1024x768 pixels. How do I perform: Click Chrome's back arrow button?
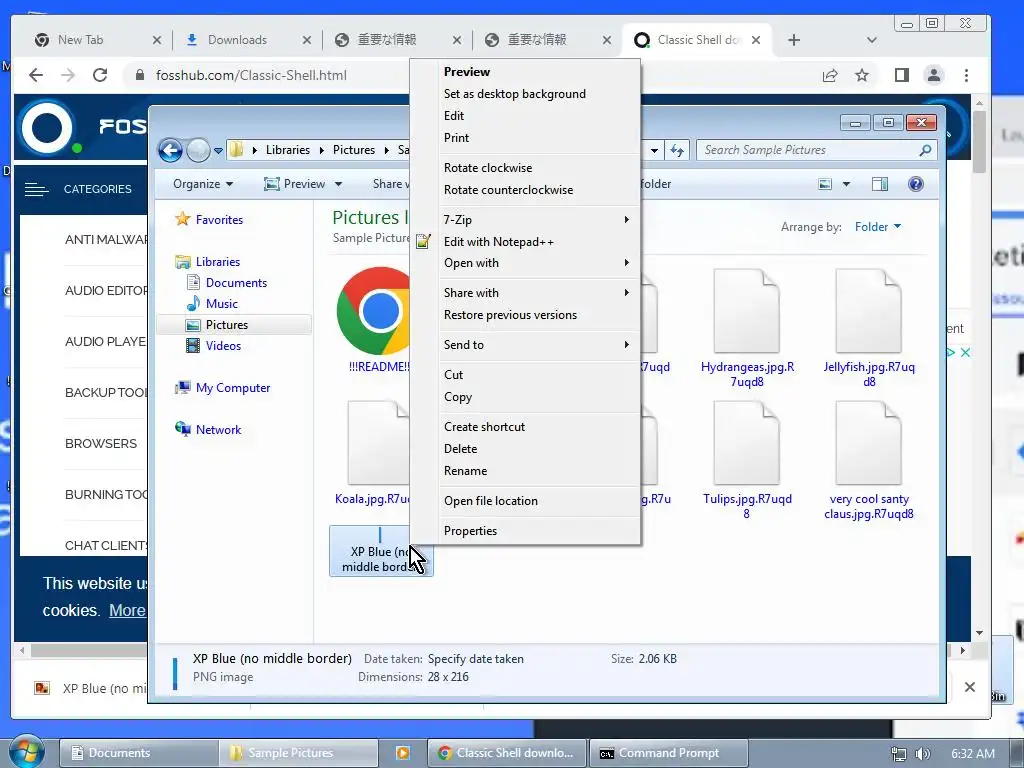click(x=36, y=75)
